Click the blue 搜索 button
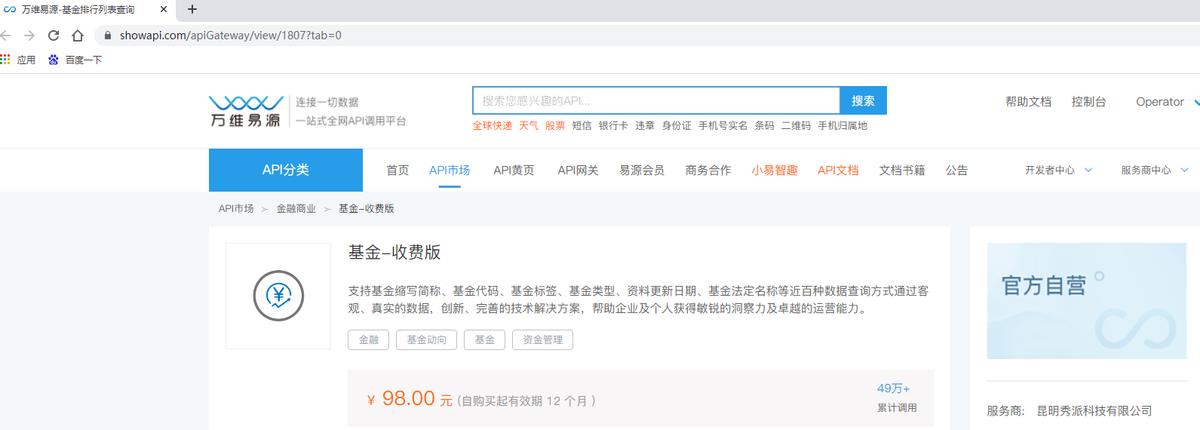The width and height of the screenshot is (1200, 430). [x=863, y=100]
